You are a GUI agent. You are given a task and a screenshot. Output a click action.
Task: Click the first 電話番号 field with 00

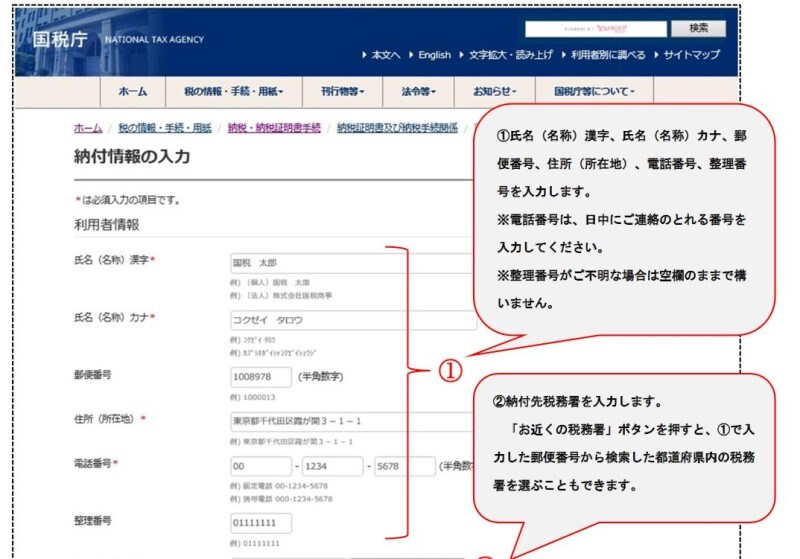click(261, 466)
